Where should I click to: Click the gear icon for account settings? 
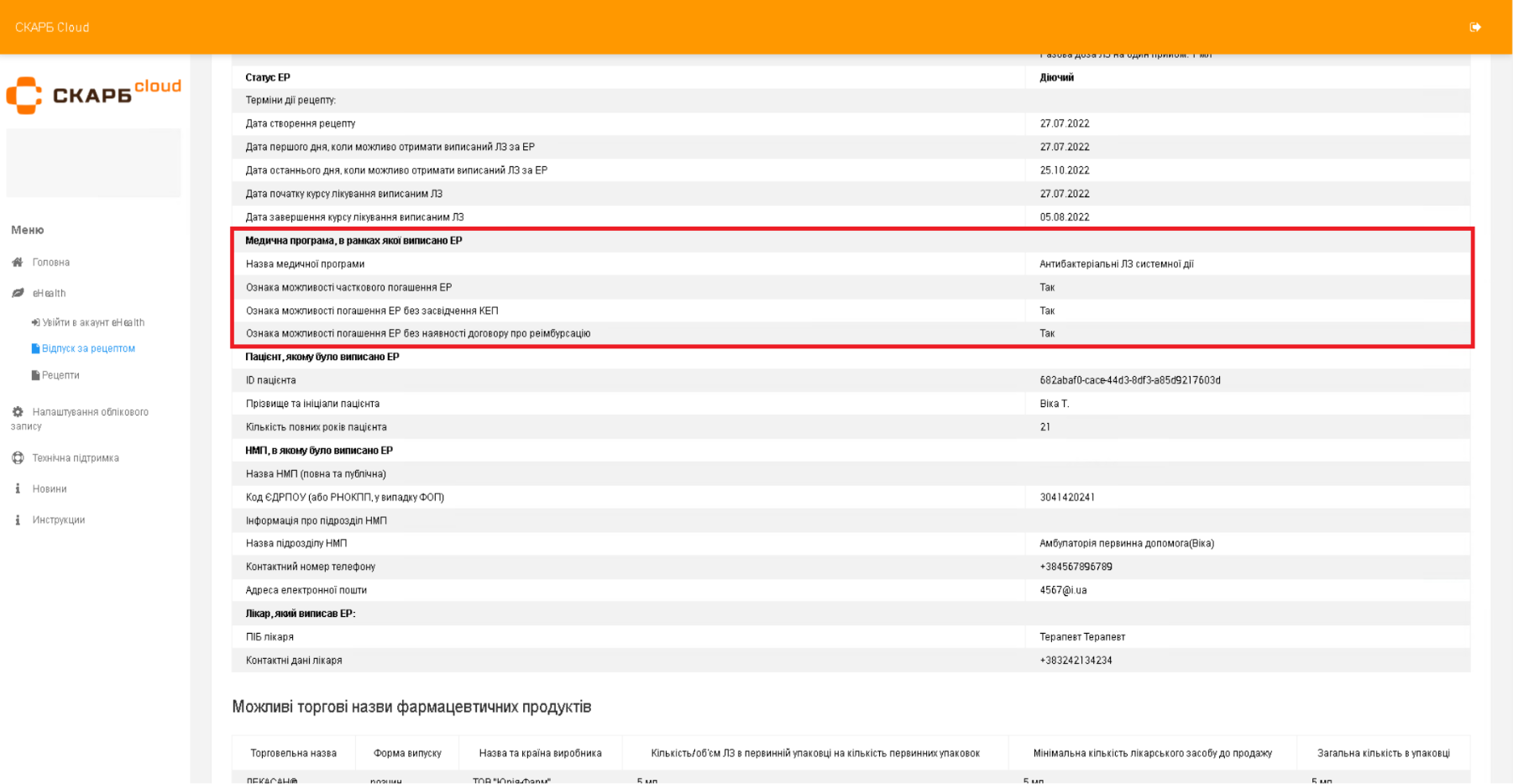click(x=18, y=412)
